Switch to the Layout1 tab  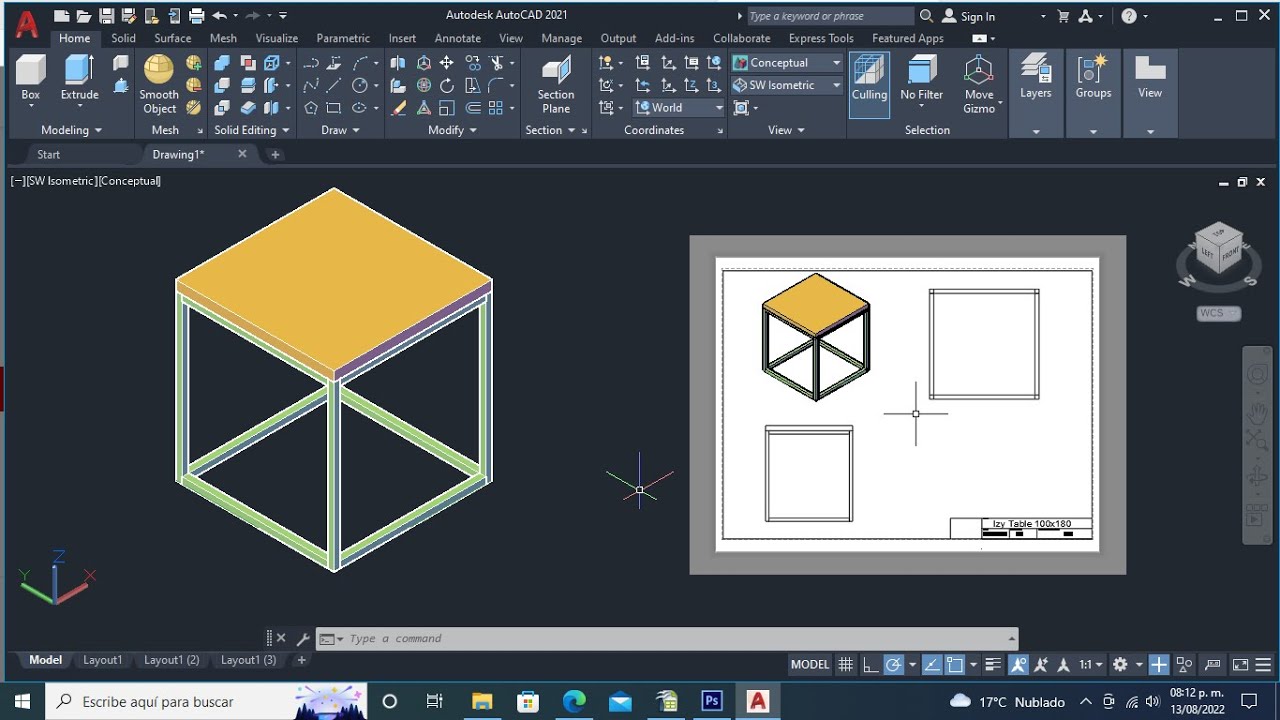(x=102, y=660)
